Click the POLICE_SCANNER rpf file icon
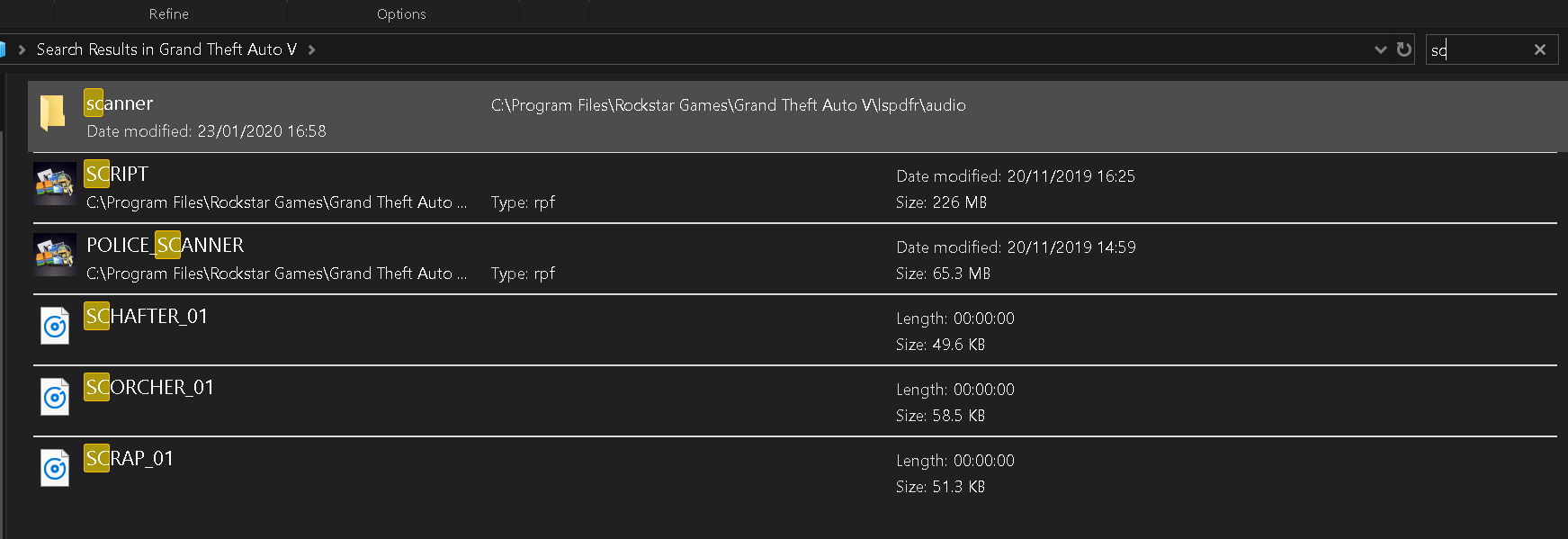This screenshot has width=1568, height=539. coord(54,255)
